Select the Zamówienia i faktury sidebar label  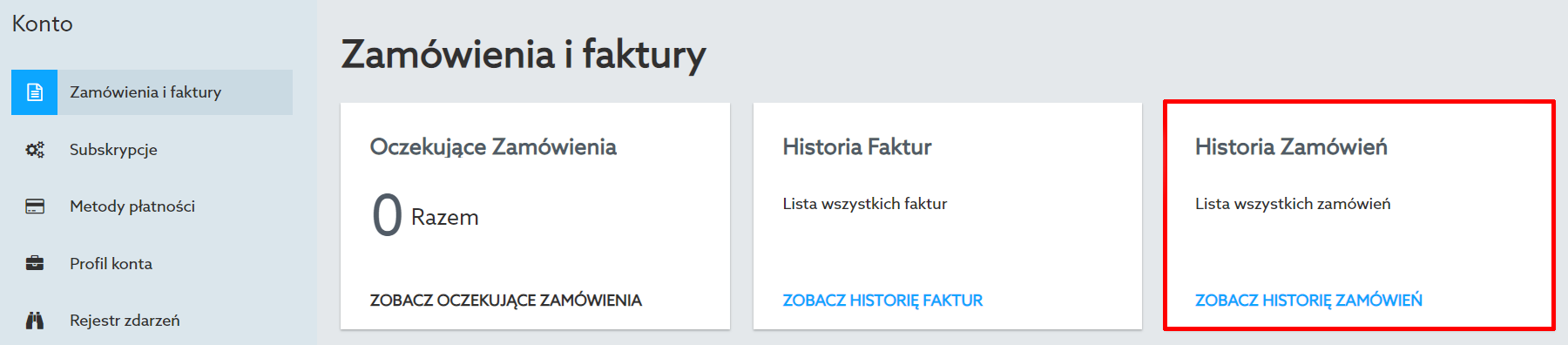(x=145, y=92)
